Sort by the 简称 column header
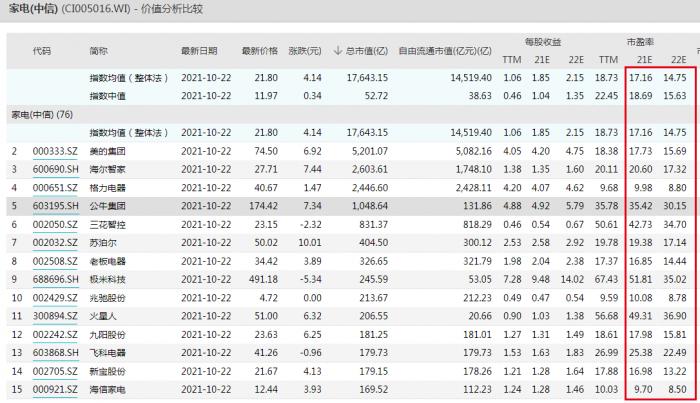 pyautogui.click(x=99, y=51)
